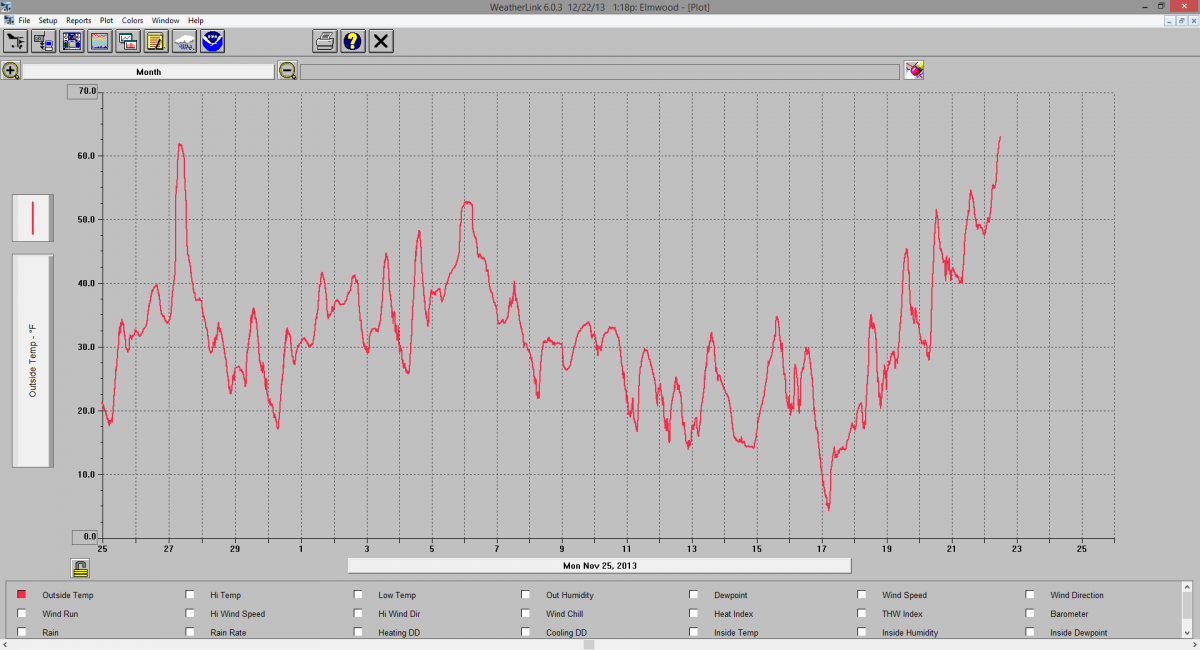This screenshot has width=1200, height=650.
Task: Open the database browse notepad icon
Action: [x=155, y=41]
